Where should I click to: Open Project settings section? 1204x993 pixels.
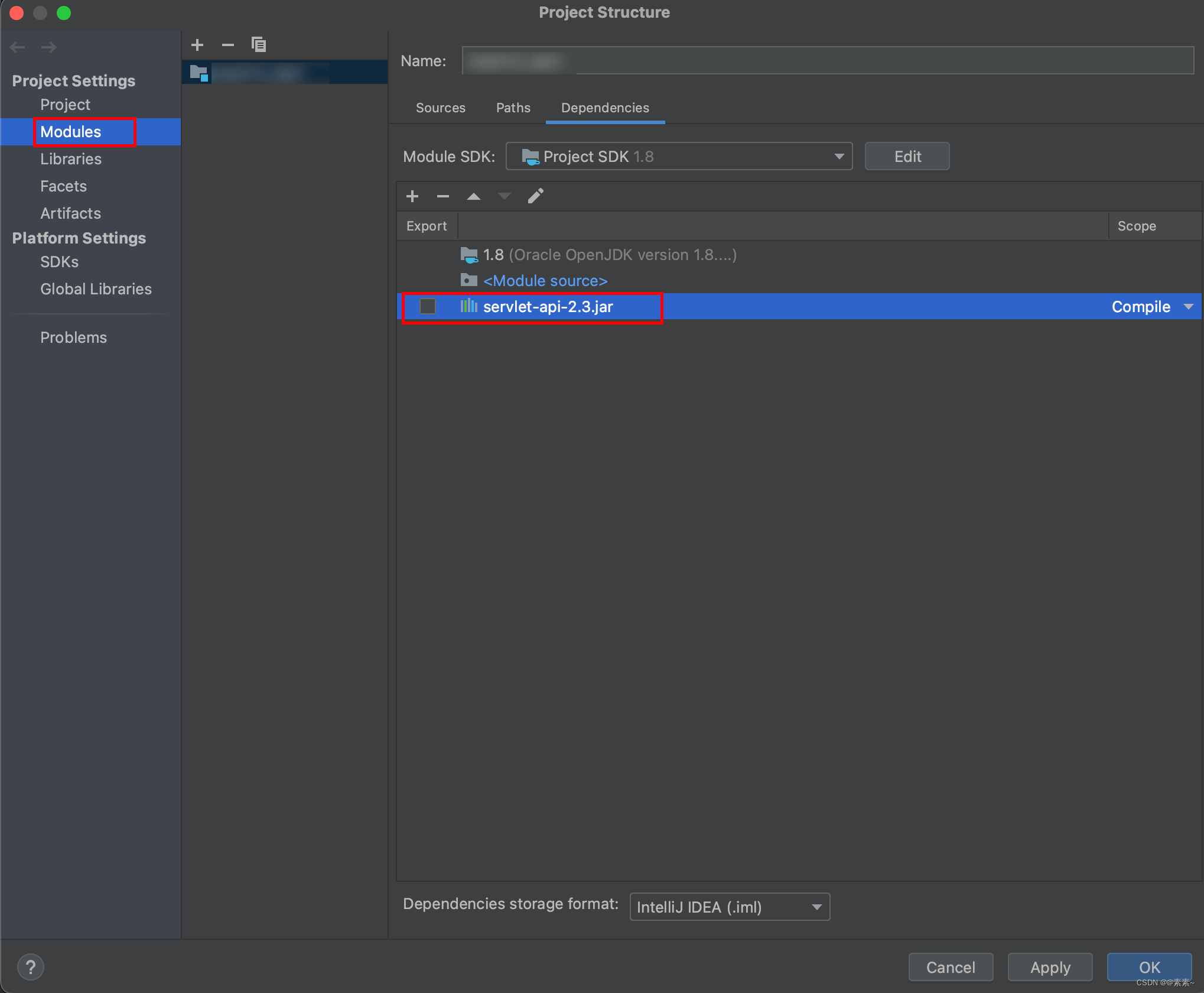pyautogui.click(x=65, y=105)
